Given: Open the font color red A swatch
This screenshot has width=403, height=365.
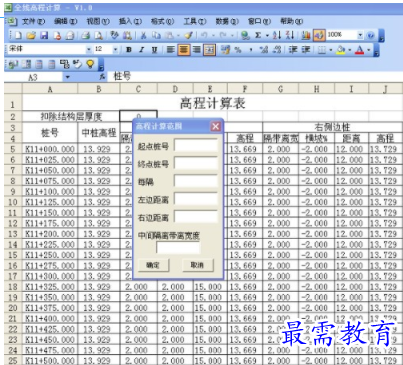Looking at the screenshot, I should pyautogui.click(x=359, y=50).
